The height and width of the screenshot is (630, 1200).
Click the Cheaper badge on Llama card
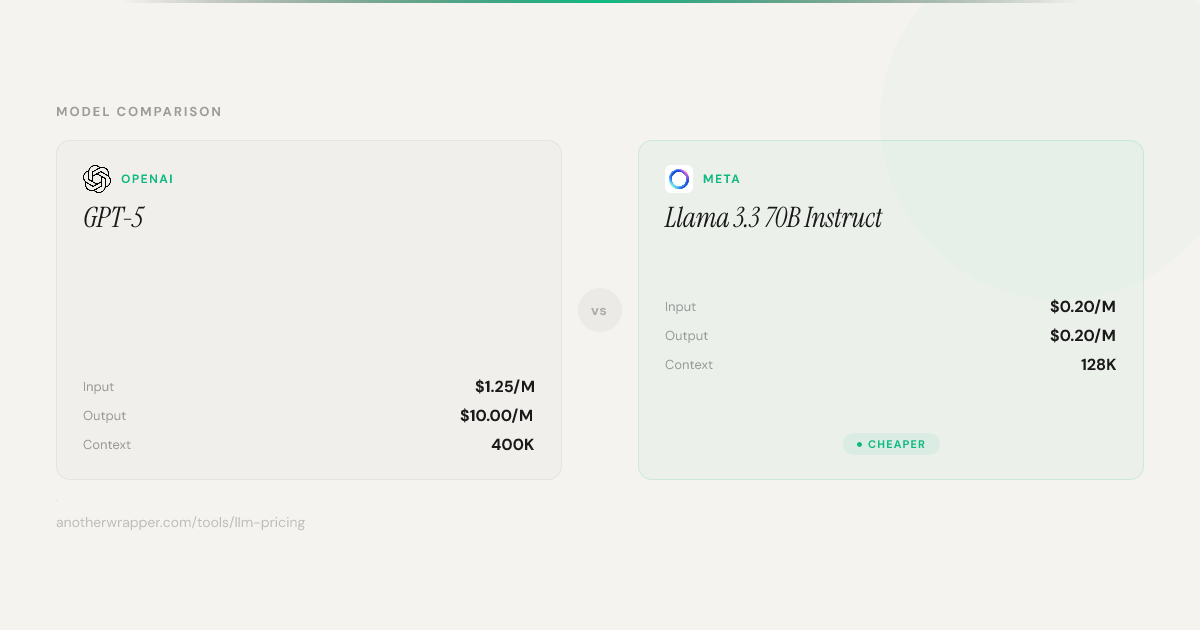tap(892, 444)
